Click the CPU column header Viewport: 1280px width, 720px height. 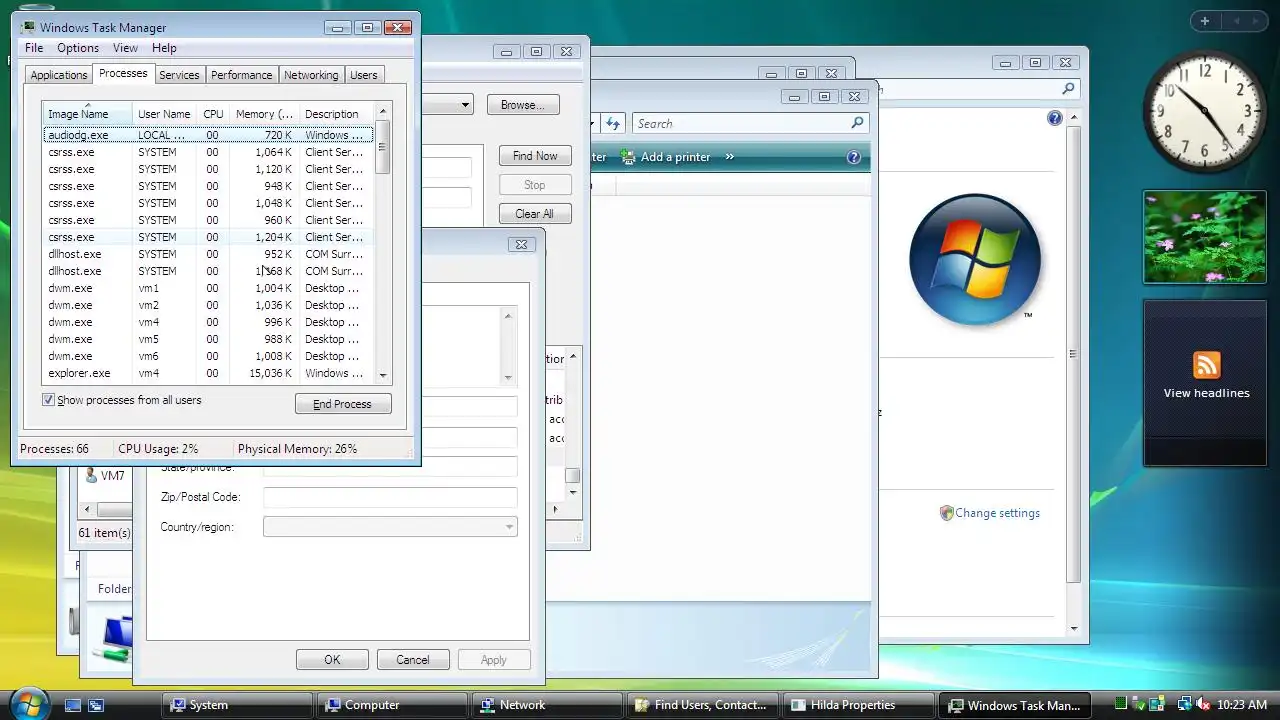point(213,114)
